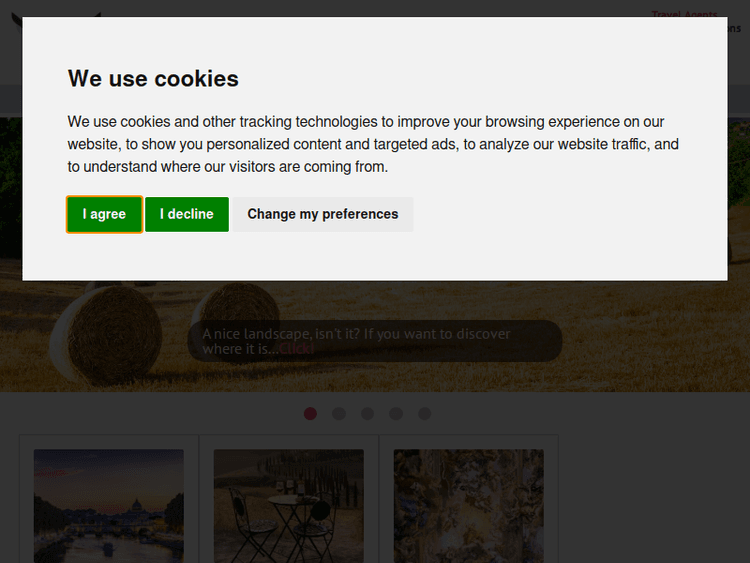750x563 pixels.
Task: Click the cookie description paragraph text
Action: click(373, 144)
